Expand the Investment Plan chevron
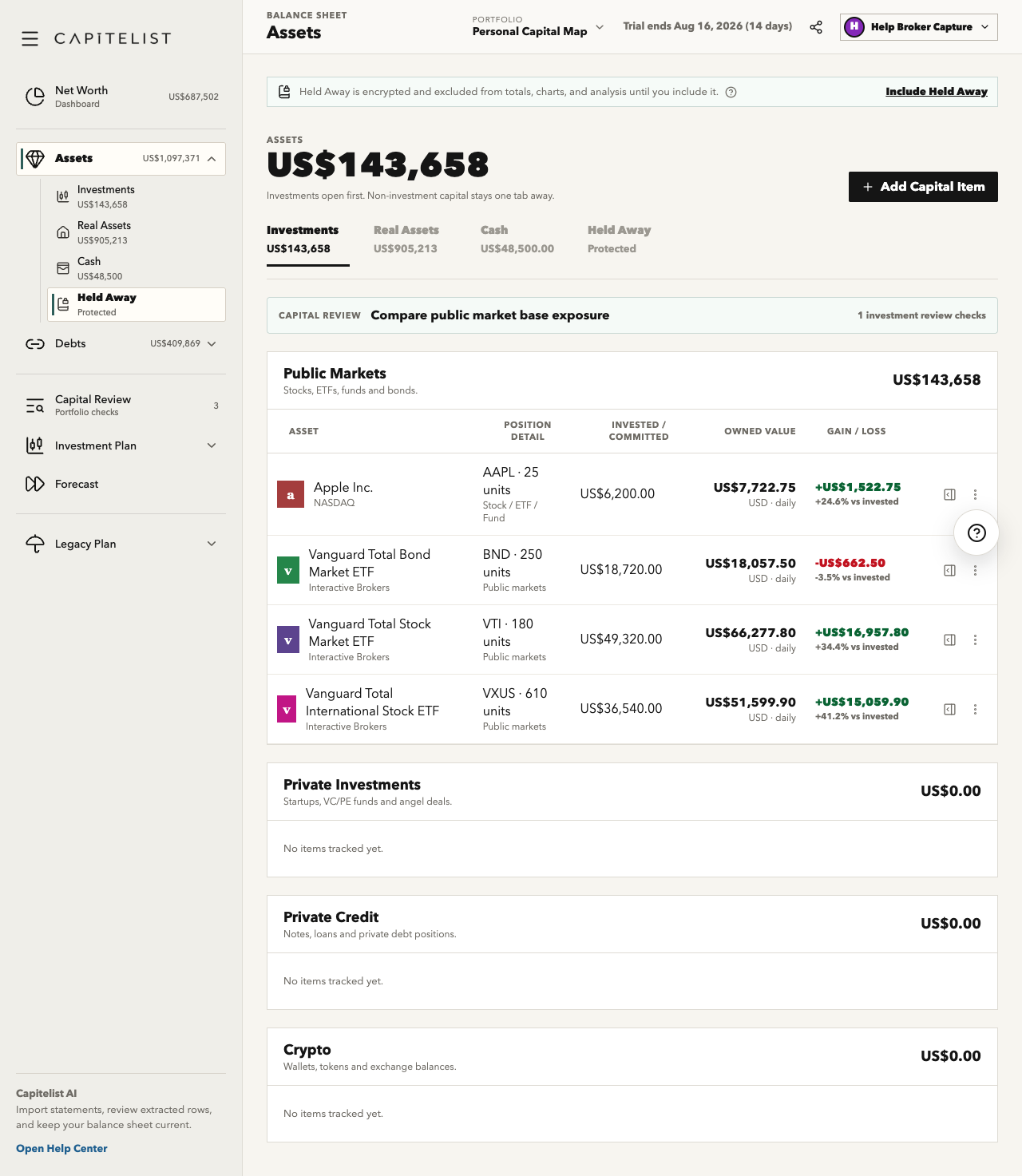Viewport: 1022px width, 1176px height. pyautogui.click(x=212, y=445)
